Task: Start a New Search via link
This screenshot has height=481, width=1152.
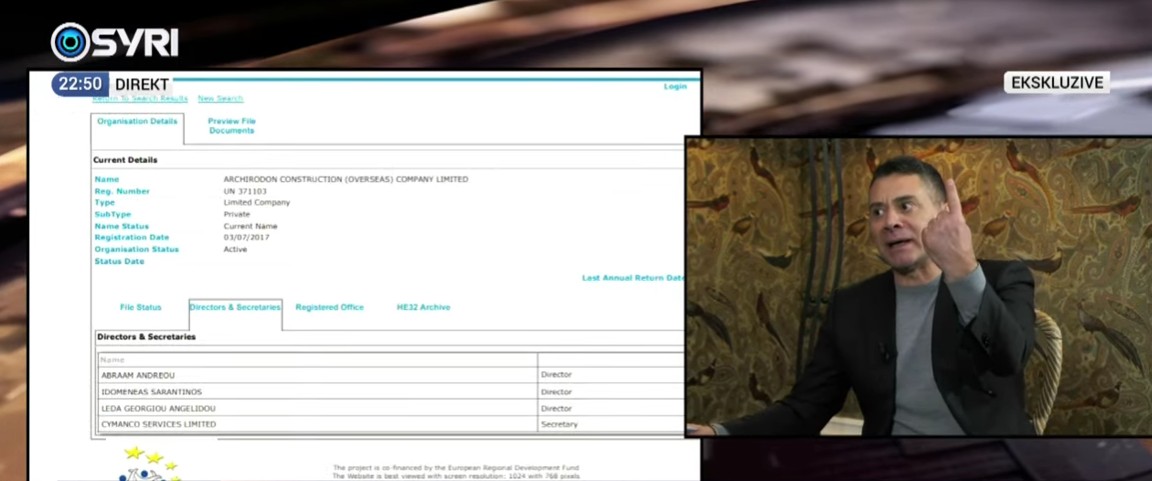Action: (220, 99)
